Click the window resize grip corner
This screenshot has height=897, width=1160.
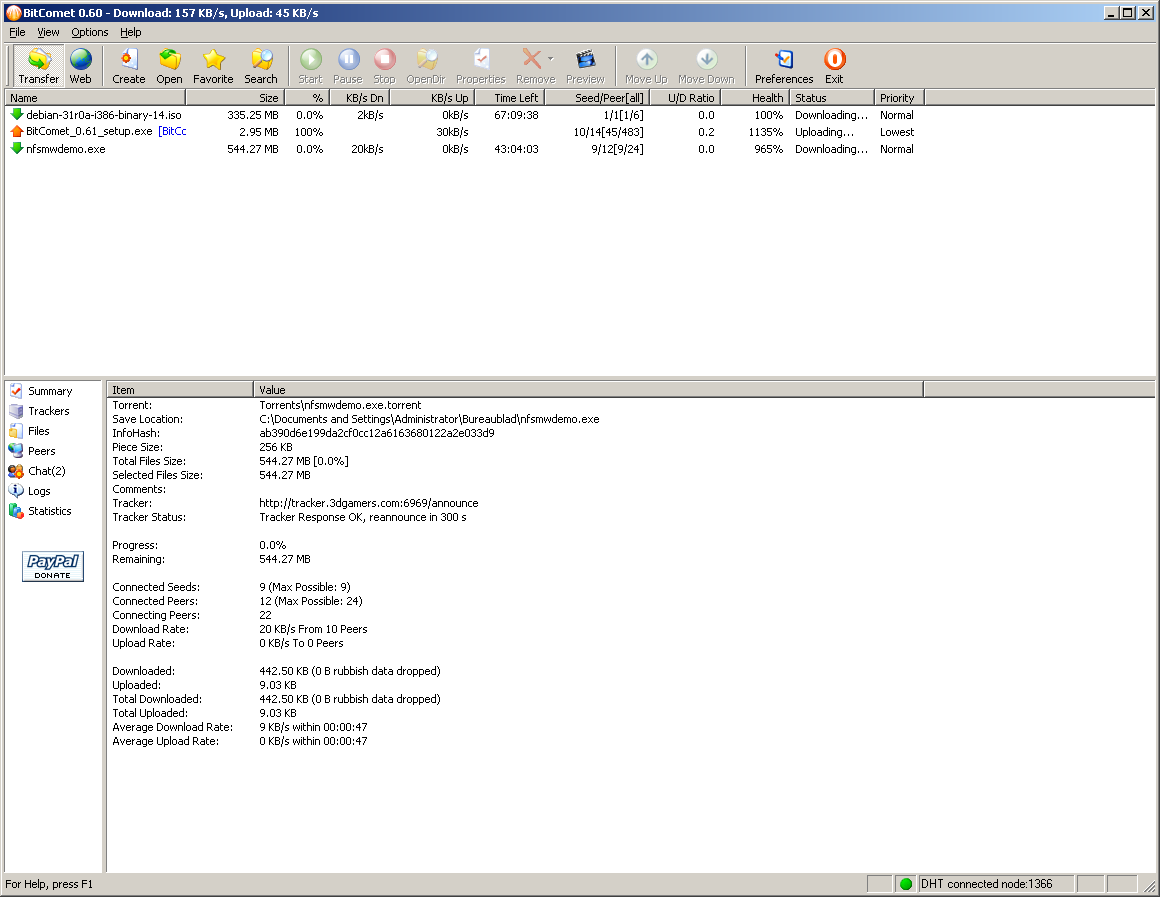(x=1150, y=885)
